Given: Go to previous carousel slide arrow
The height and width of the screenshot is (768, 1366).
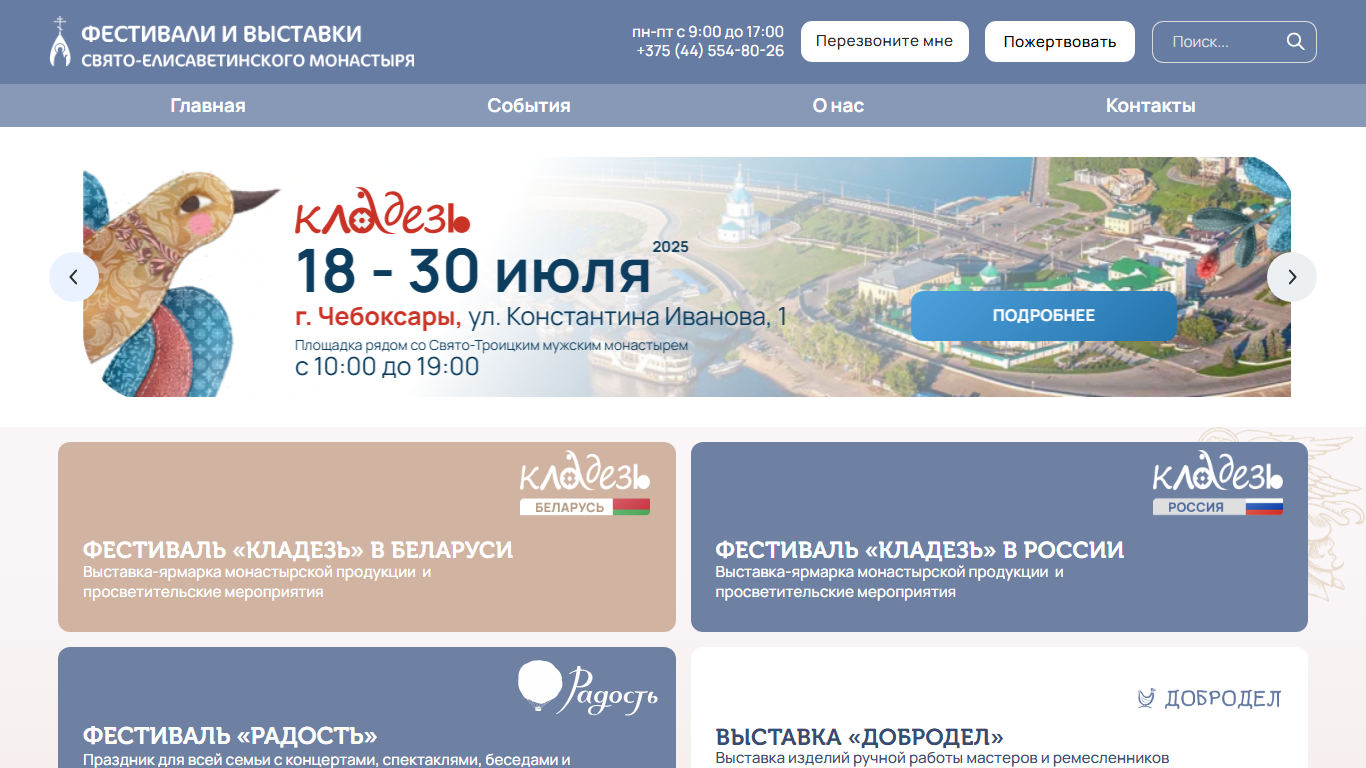Looking at the screenshot, I should click(x=74, y=277).
